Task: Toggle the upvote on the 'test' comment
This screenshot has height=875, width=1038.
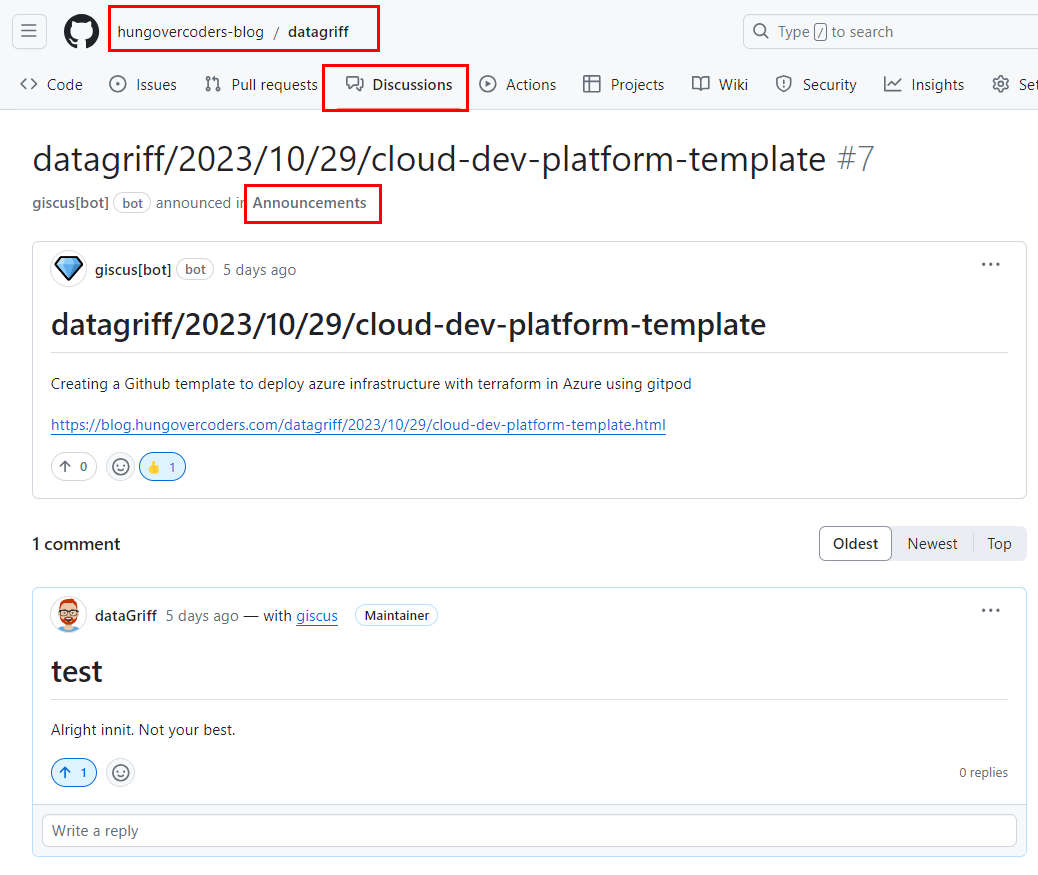Action: (x=74, y=772)
